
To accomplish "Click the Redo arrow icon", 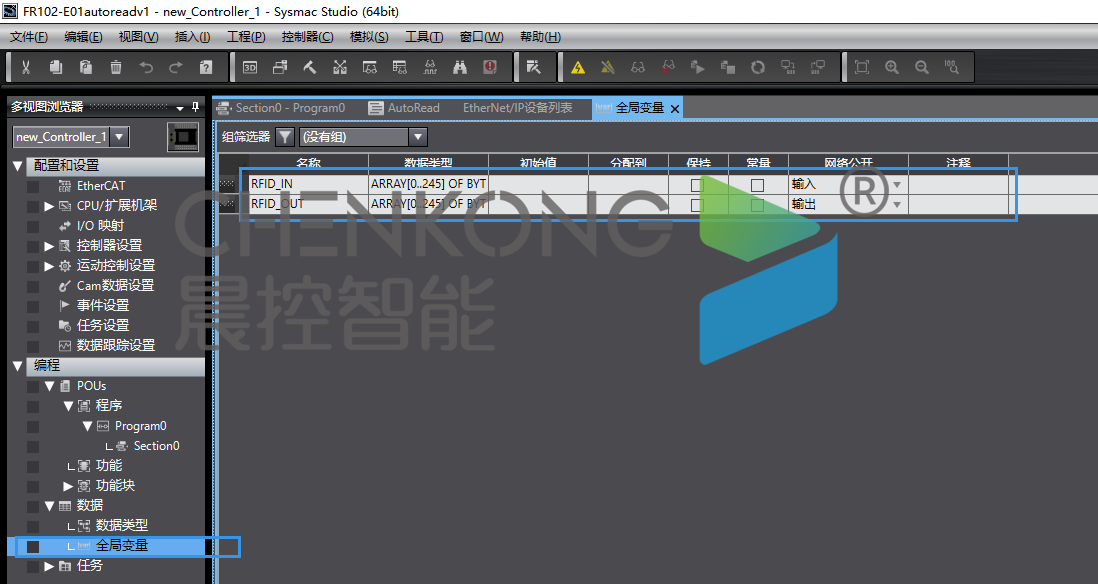I will [x=176, y=67].
